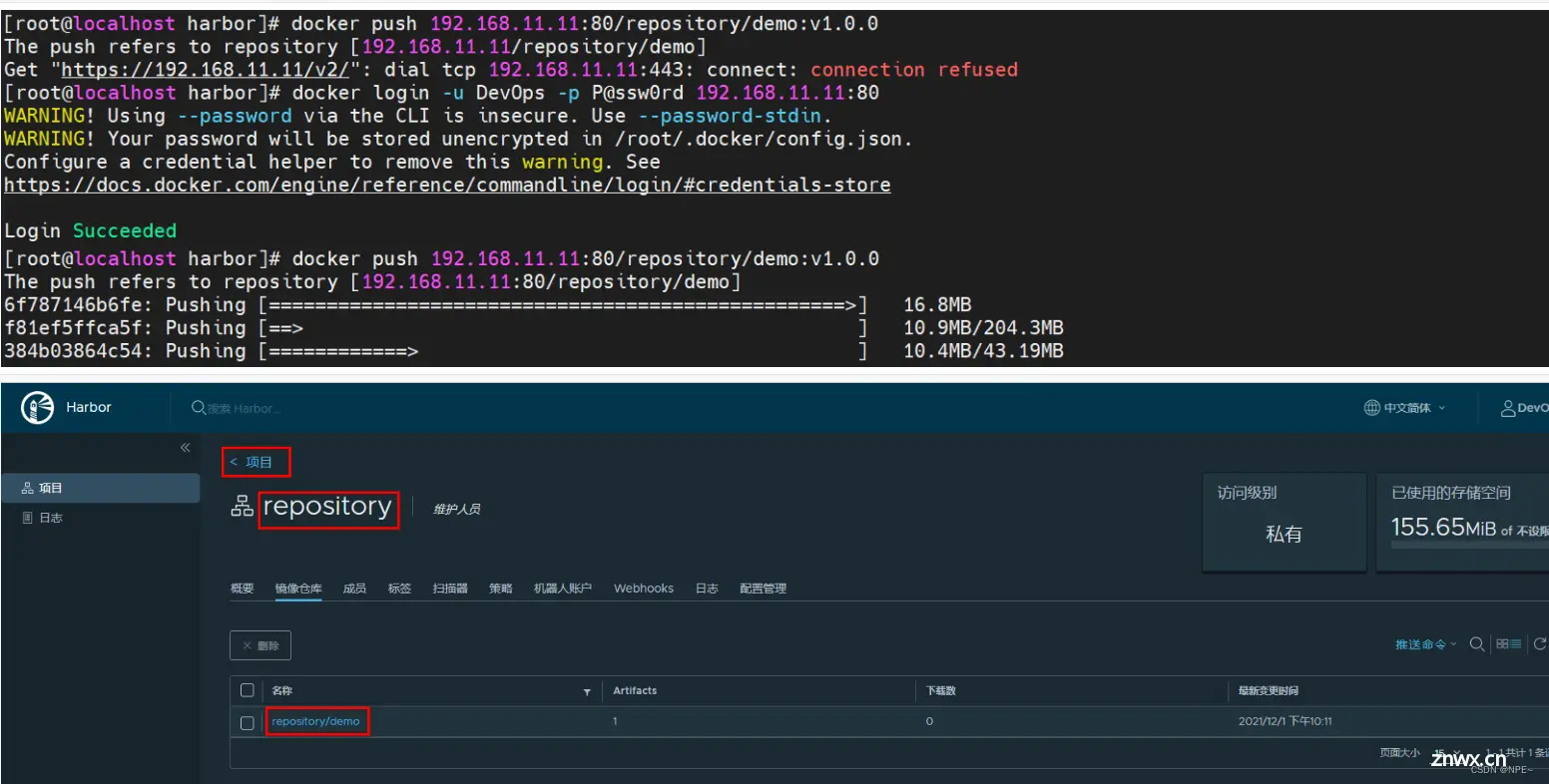
Task: Click the 名称 column header
Action: pyautogui.click(x=282, y=690)
